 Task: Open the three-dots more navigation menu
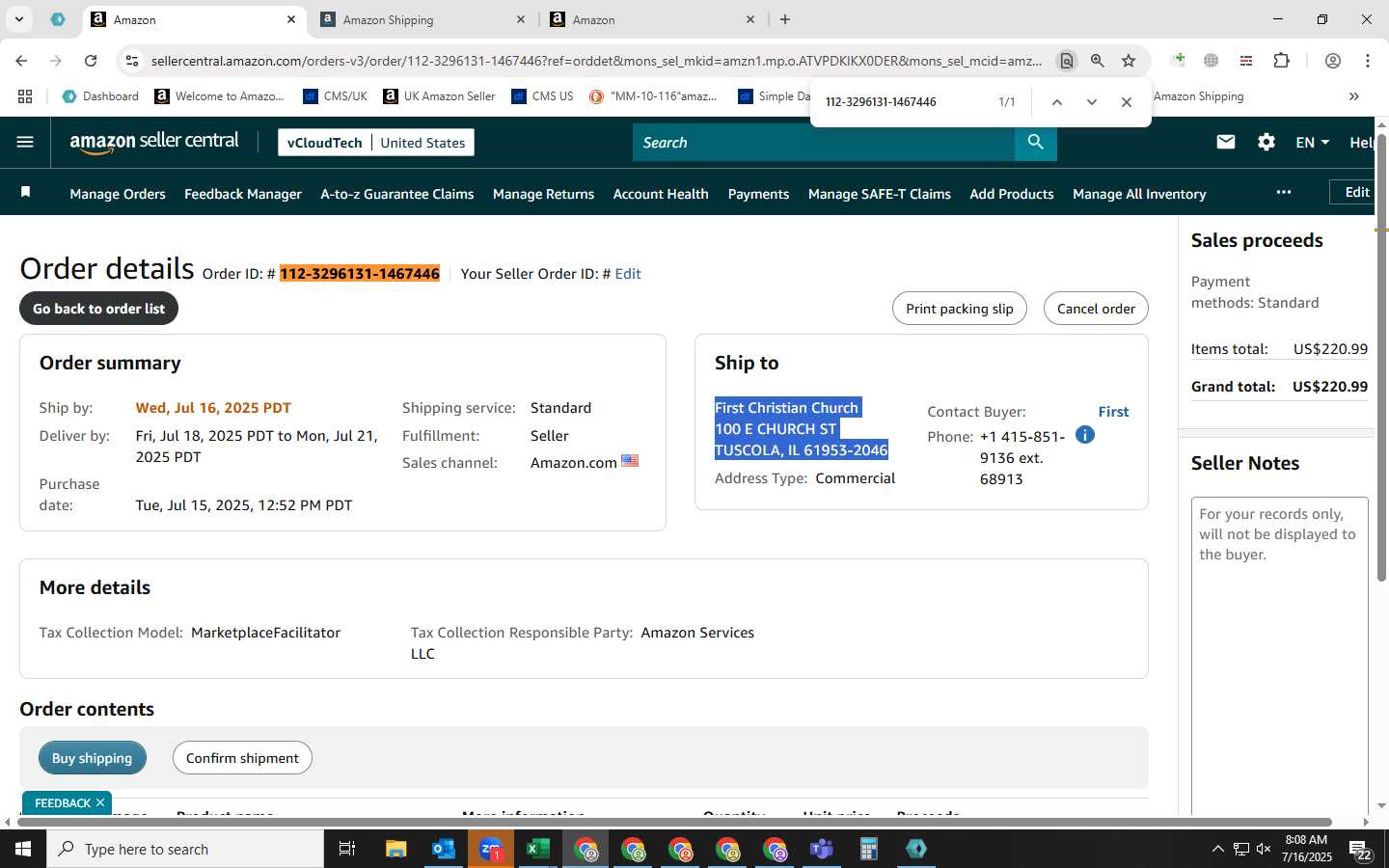pyautogui.click(x=1283, y=192)
